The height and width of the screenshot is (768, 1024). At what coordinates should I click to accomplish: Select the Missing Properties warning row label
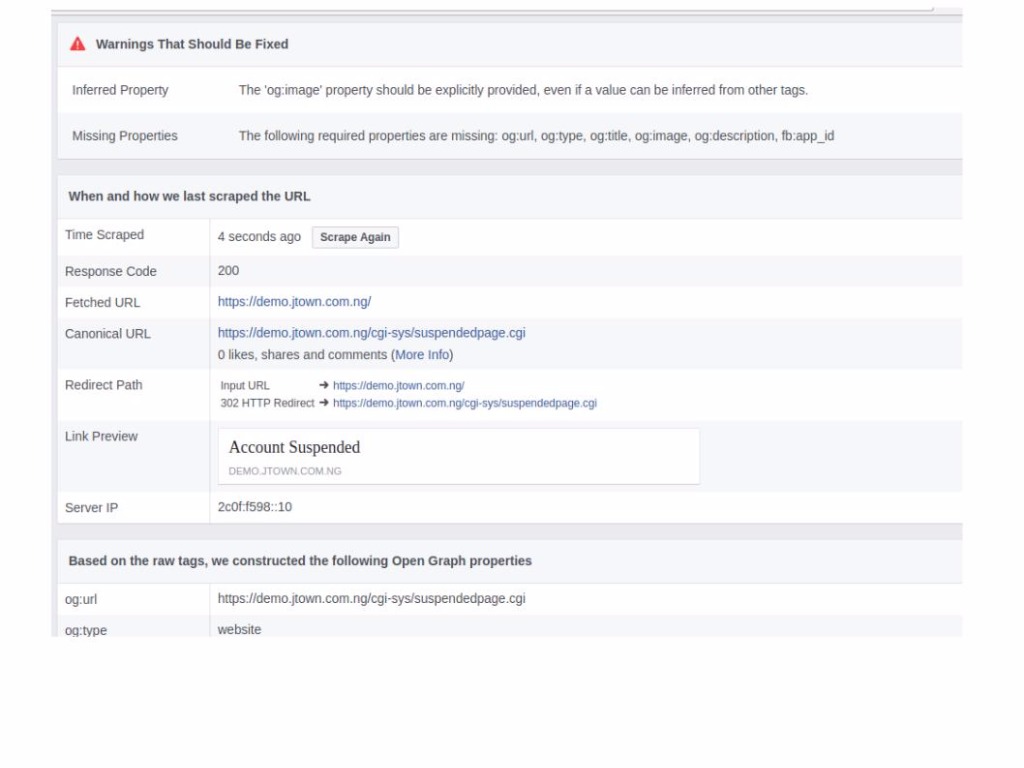point(125,136)
